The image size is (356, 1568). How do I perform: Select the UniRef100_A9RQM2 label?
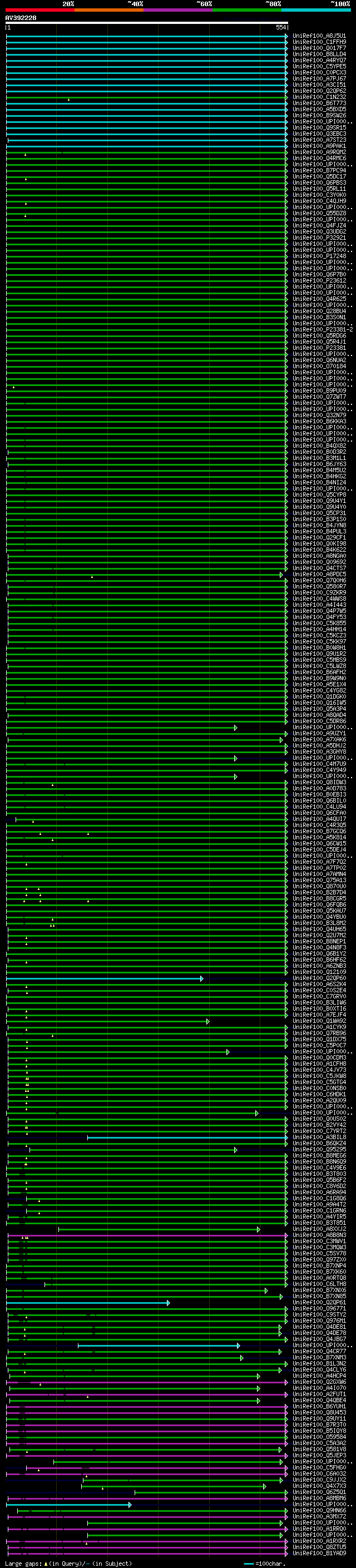coord(319,152)
